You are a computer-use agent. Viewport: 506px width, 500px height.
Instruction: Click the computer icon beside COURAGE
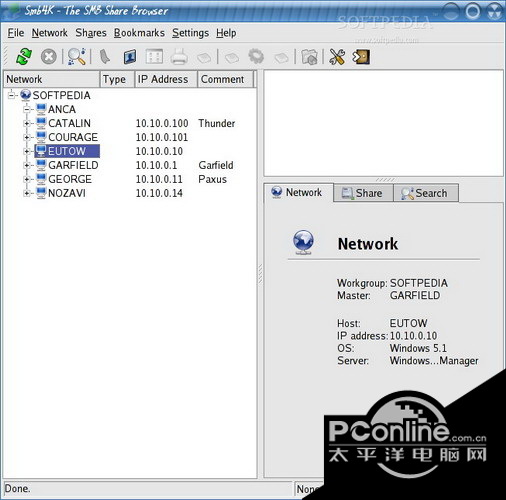41,137
